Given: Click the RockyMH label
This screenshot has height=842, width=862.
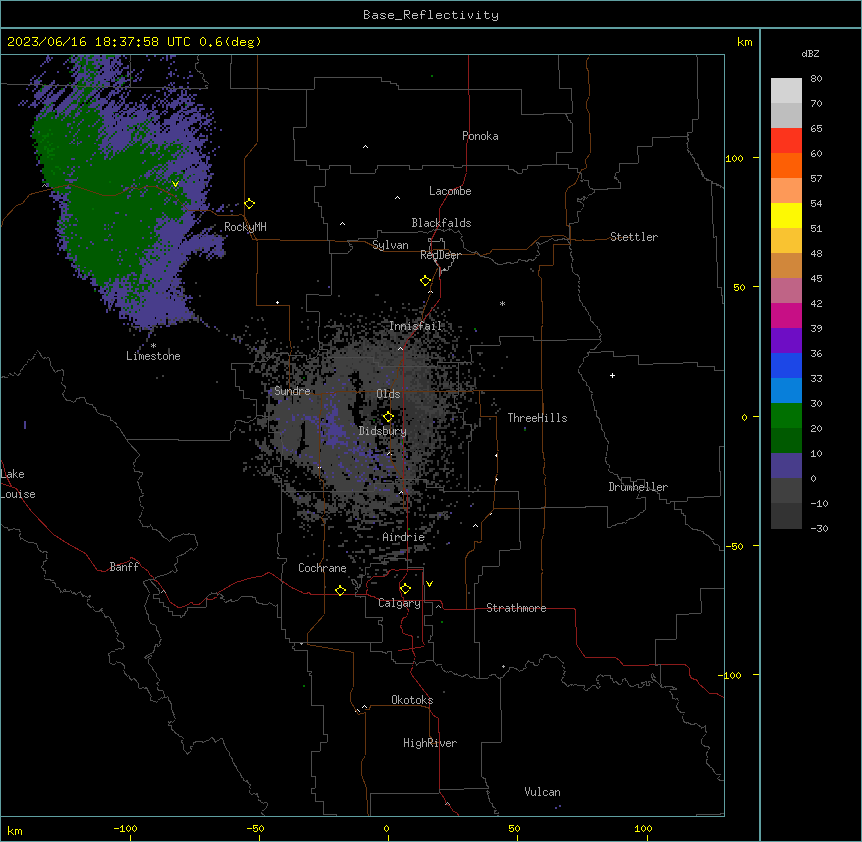Looking at the screenshot, I should pos(245,227).
